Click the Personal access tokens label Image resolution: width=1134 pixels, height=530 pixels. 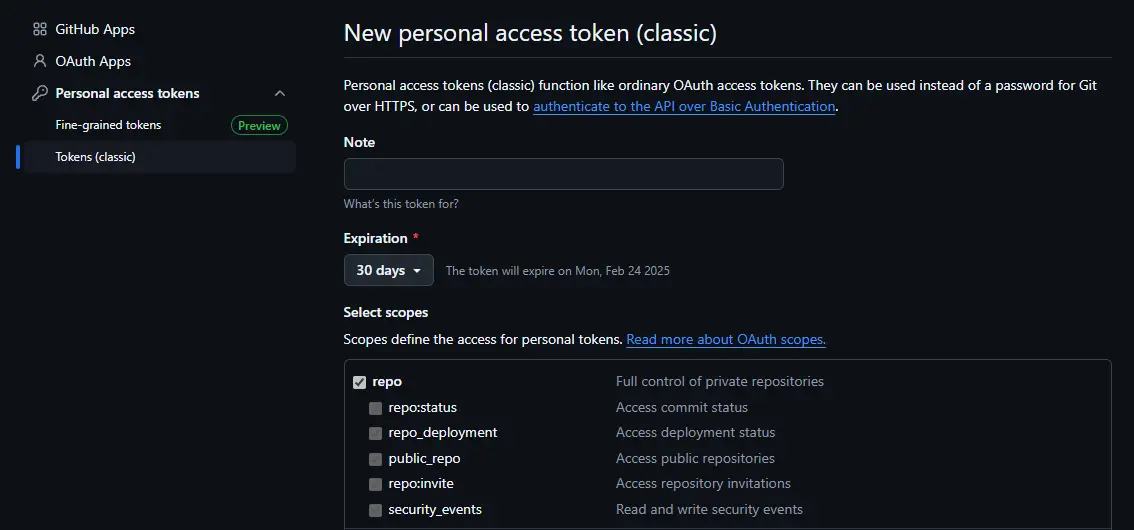click(x=127, y=93)
